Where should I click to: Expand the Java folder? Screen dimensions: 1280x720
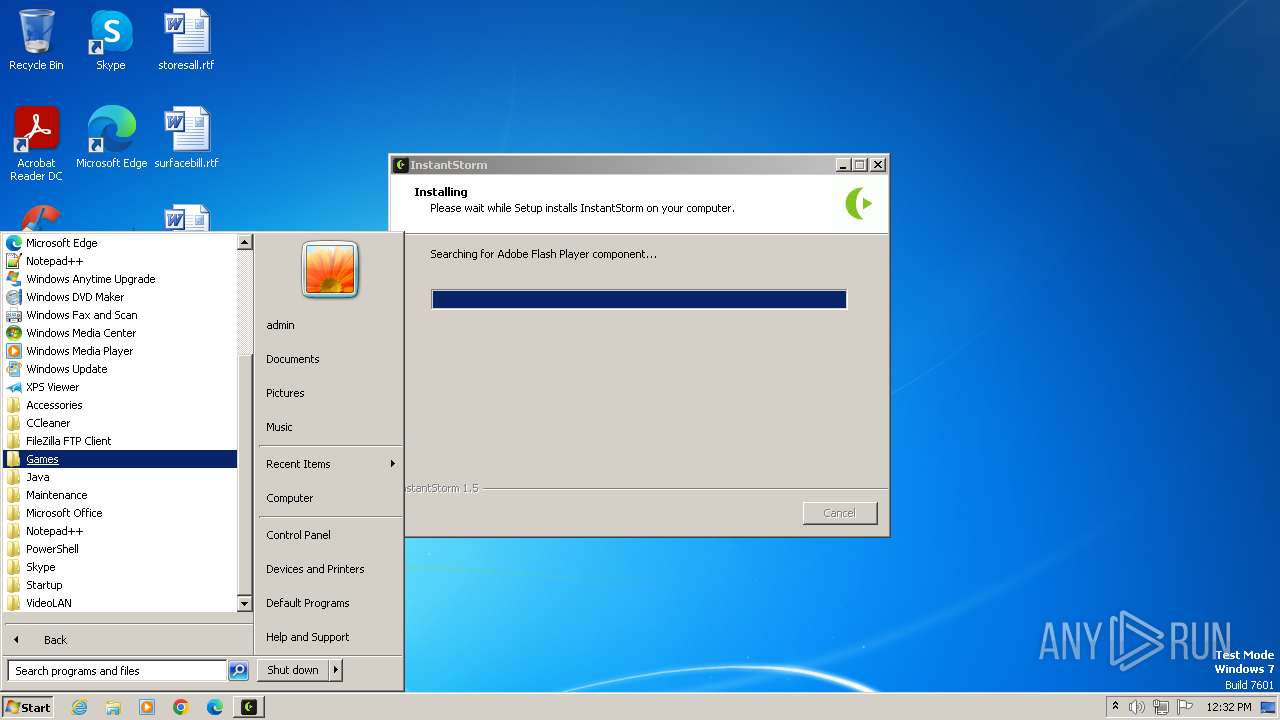coord(120,477)
